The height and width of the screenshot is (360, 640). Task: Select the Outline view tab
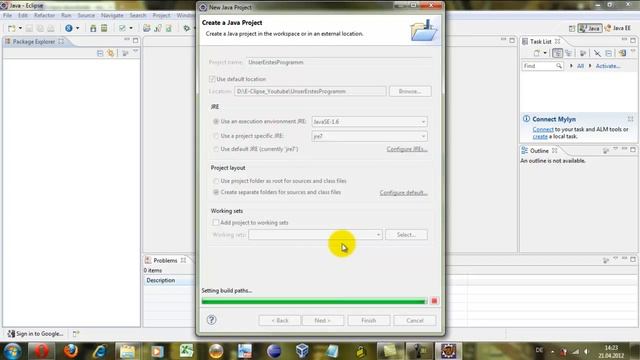coord(540,151)
